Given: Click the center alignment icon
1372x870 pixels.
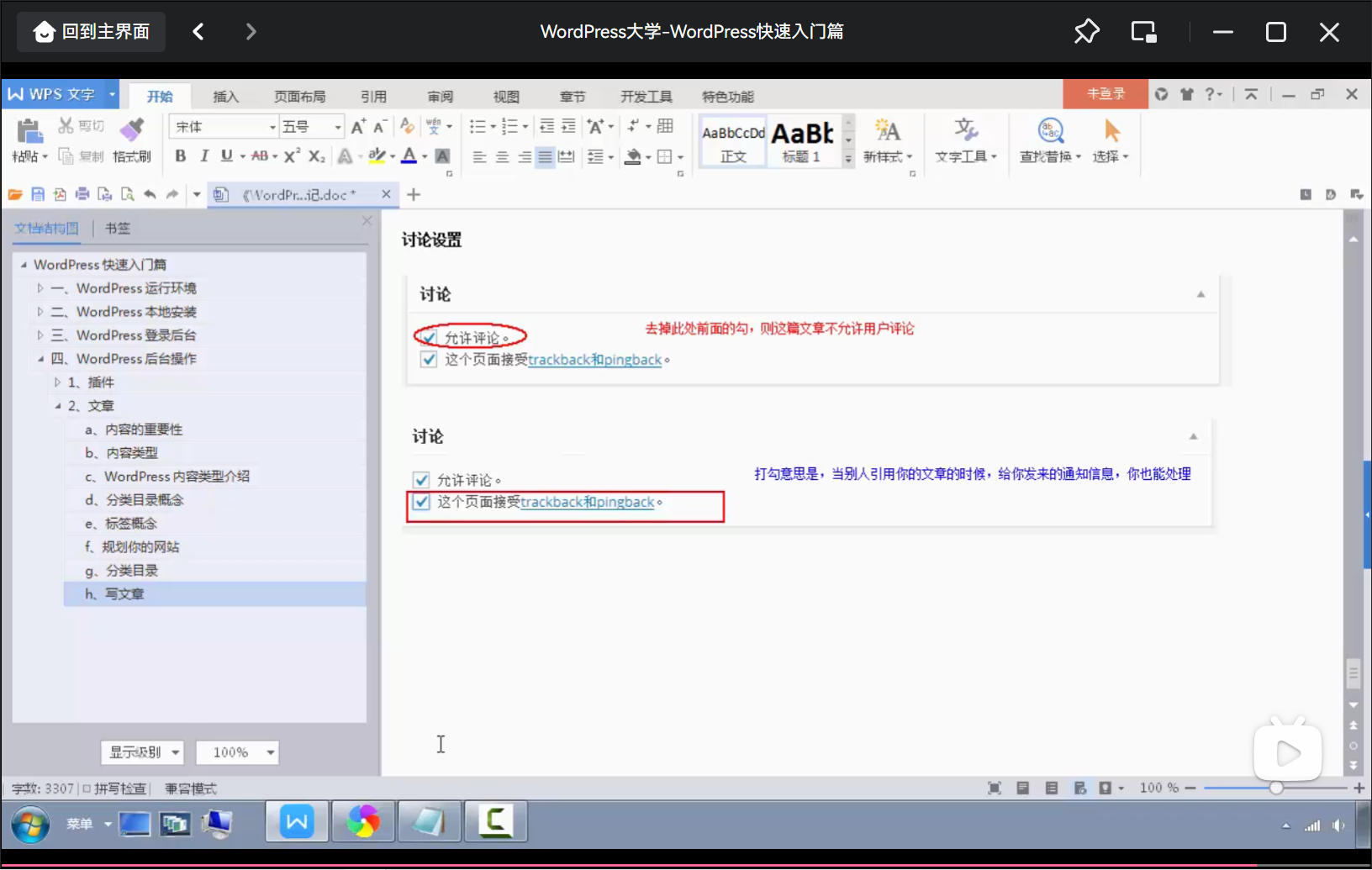Looking at the screenshot, I should point(502,156).
